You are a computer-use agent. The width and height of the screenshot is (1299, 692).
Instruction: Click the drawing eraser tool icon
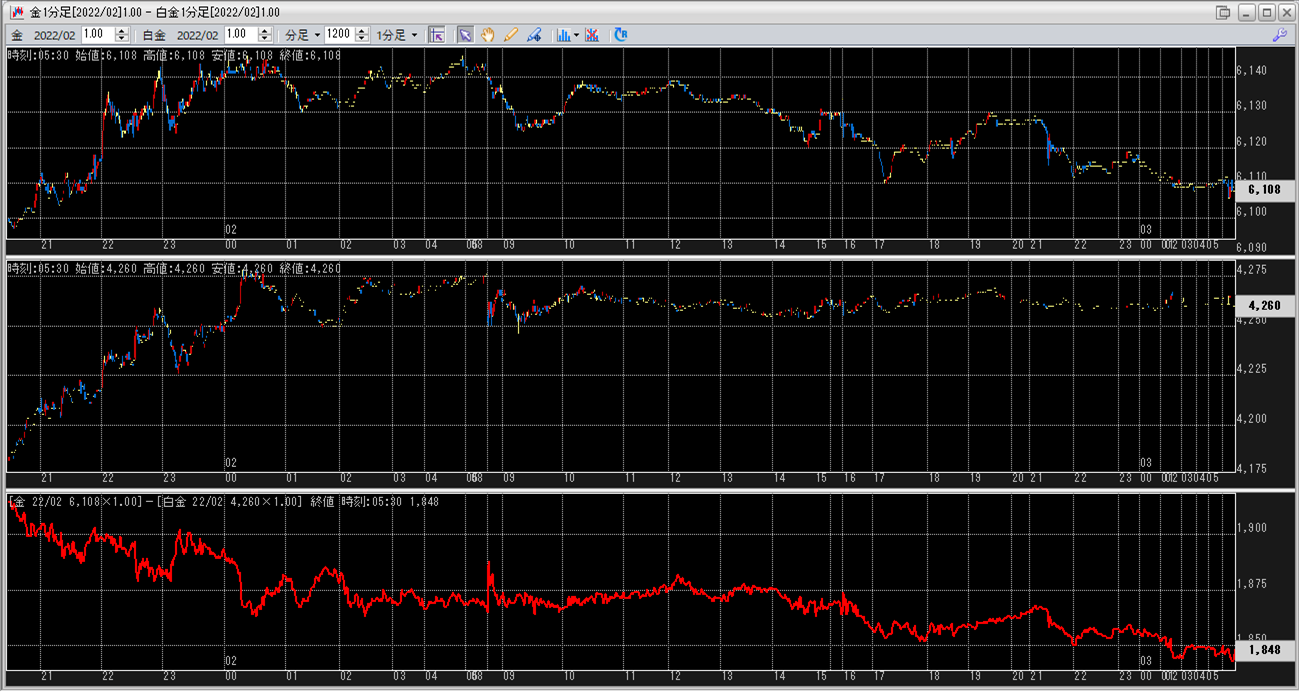534,34
